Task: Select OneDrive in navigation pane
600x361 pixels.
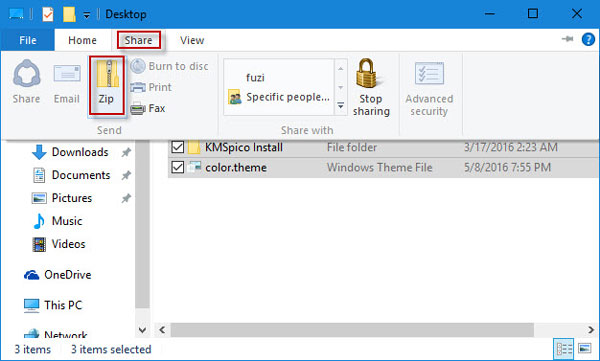Action: coord(57,275)
